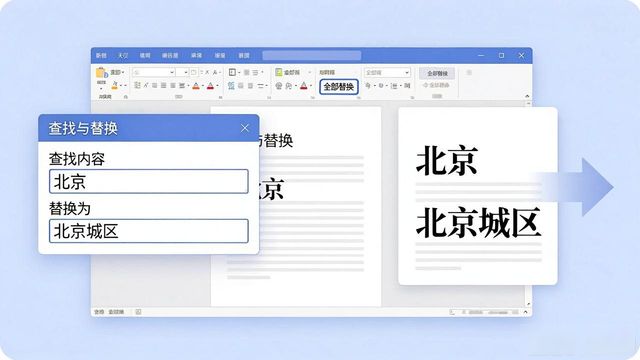
Task: Click the scroll-up arrow of the document scrollbar
Action: coord(529,104)
